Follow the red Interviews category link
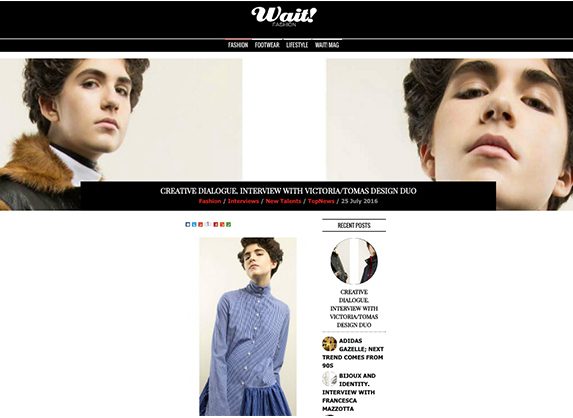Screen dimensions: 573x418 coord(243,201)
